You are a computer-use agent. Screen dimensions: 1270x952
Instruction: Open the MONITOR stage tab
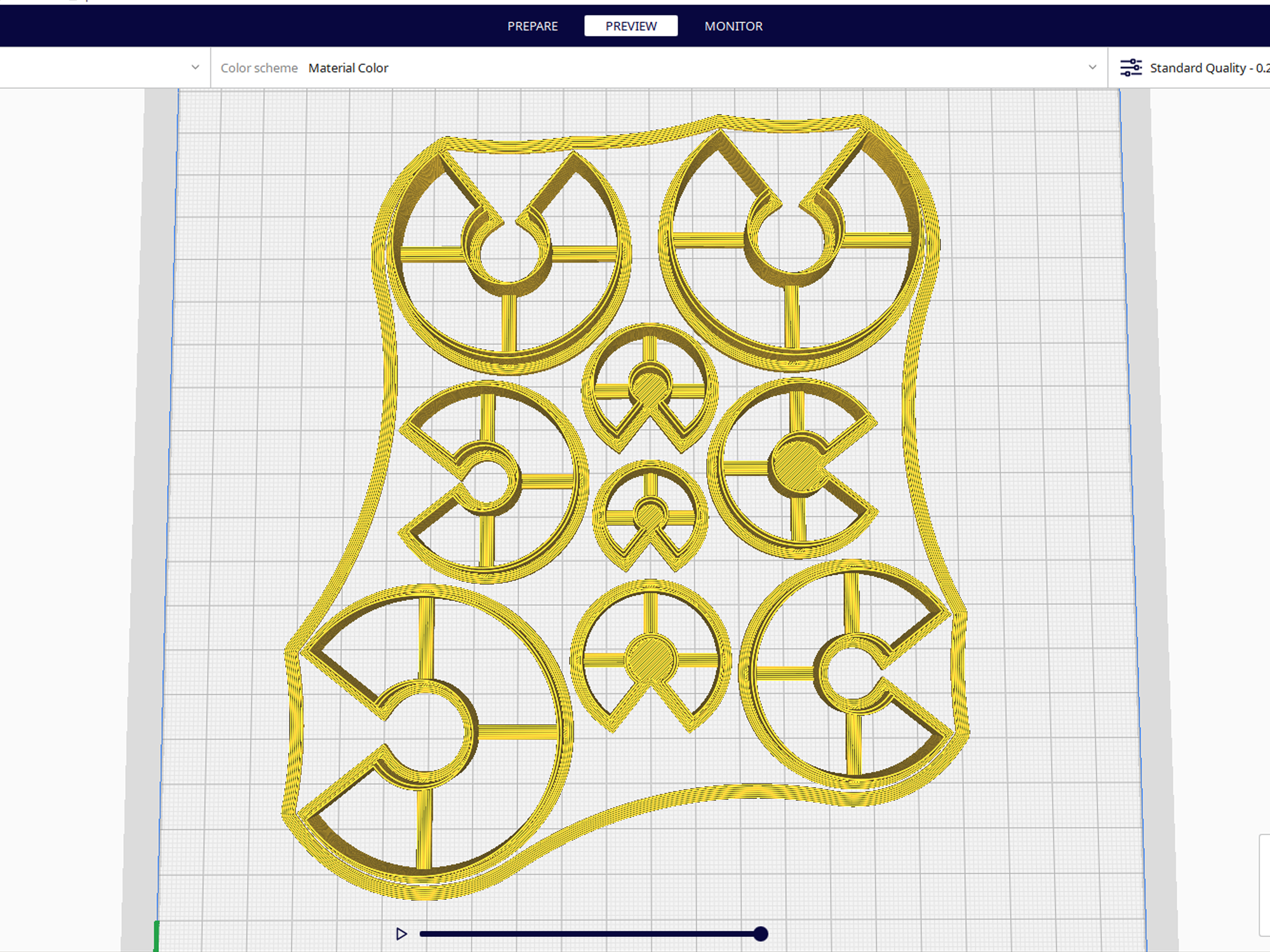[x=733, y=26]
